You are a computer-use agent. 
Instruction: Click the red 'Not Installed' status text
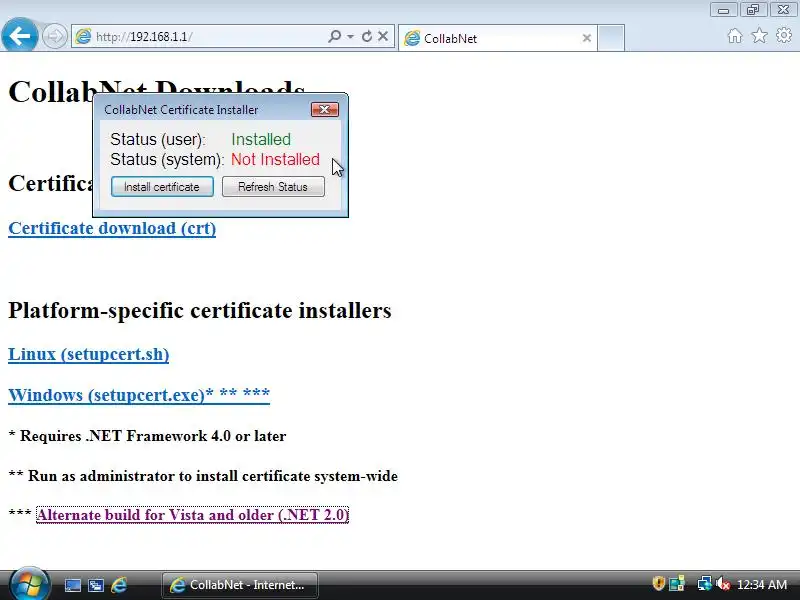276,160
